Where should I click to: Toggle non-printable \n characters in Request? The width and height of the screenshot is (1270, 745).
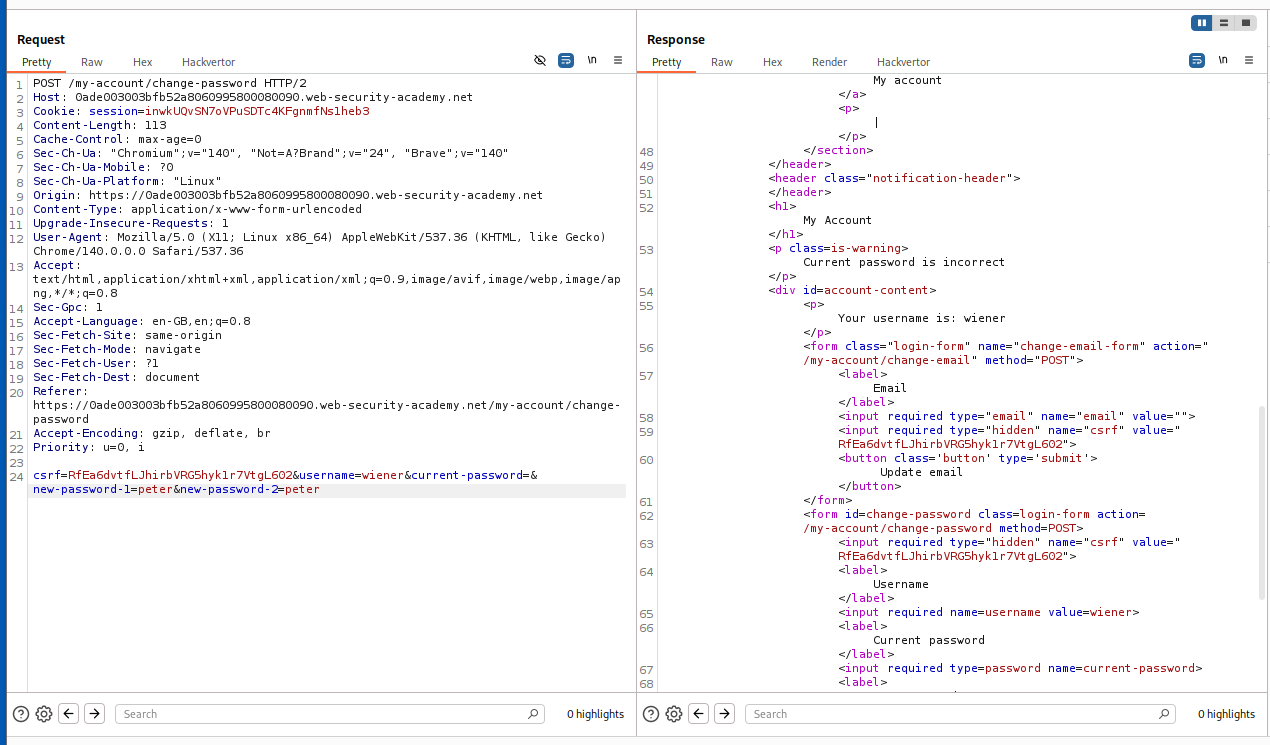(592, 61)
